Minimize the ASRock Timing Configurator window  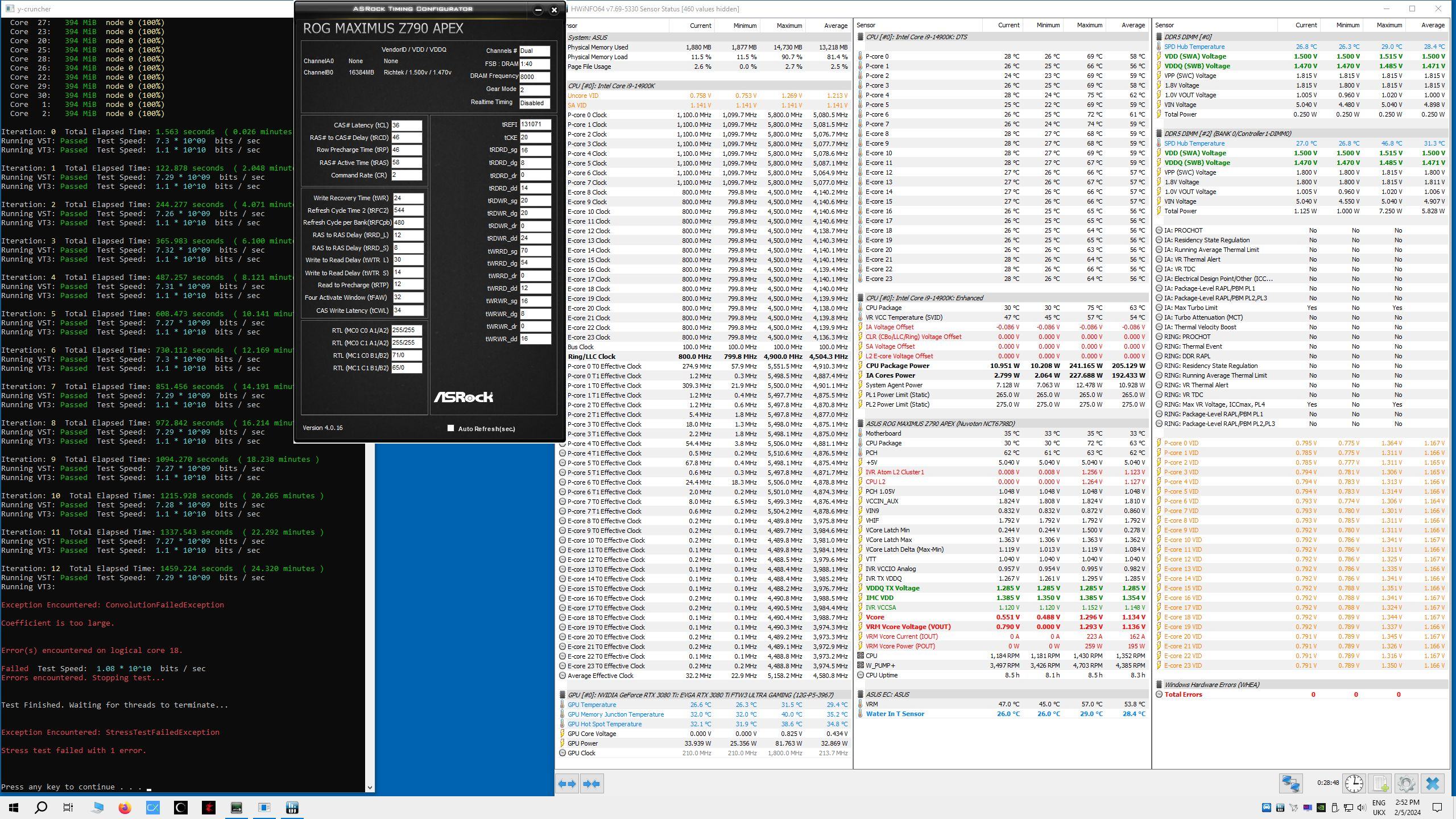[538, 10]
